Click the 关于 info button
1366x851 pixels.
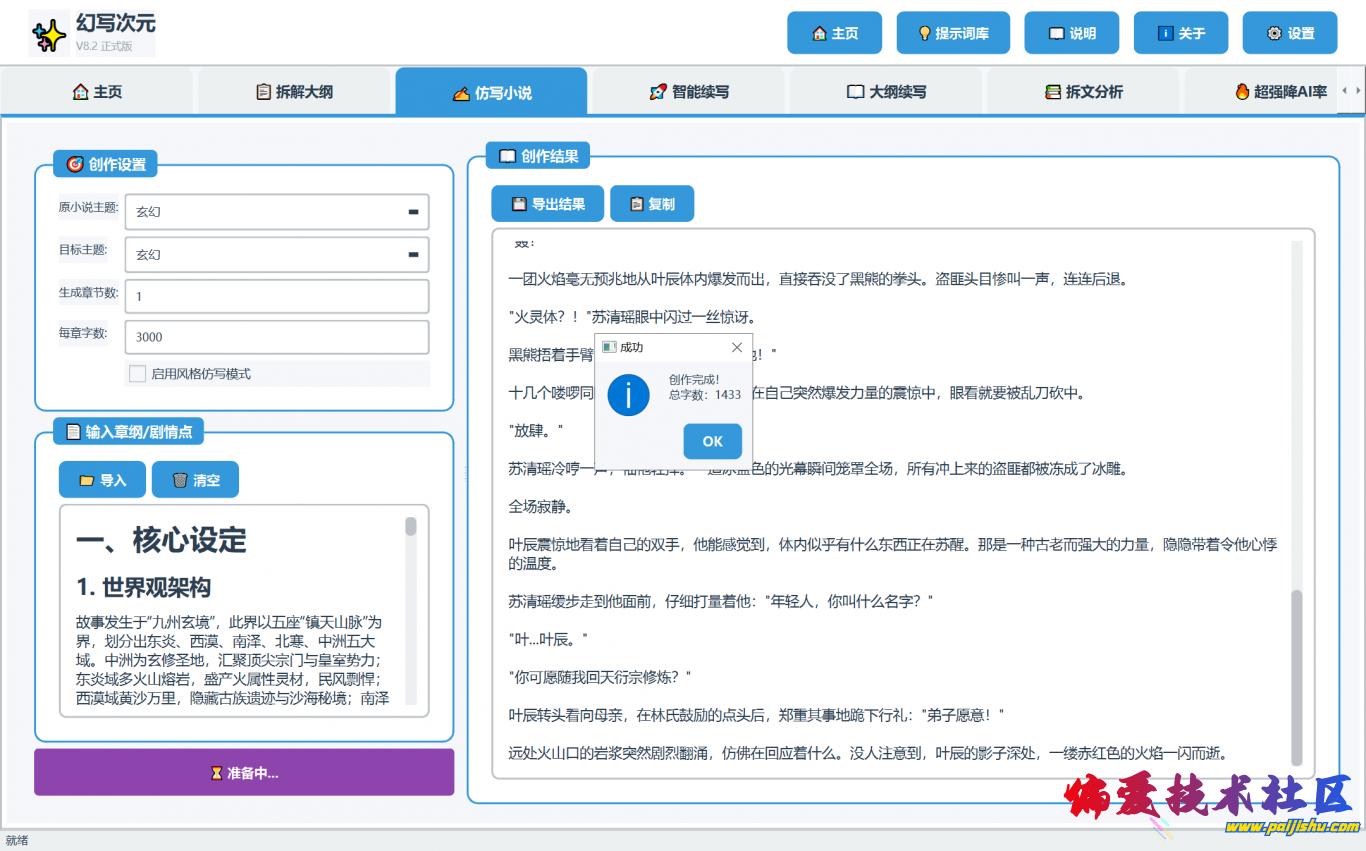pos(1180,33)
